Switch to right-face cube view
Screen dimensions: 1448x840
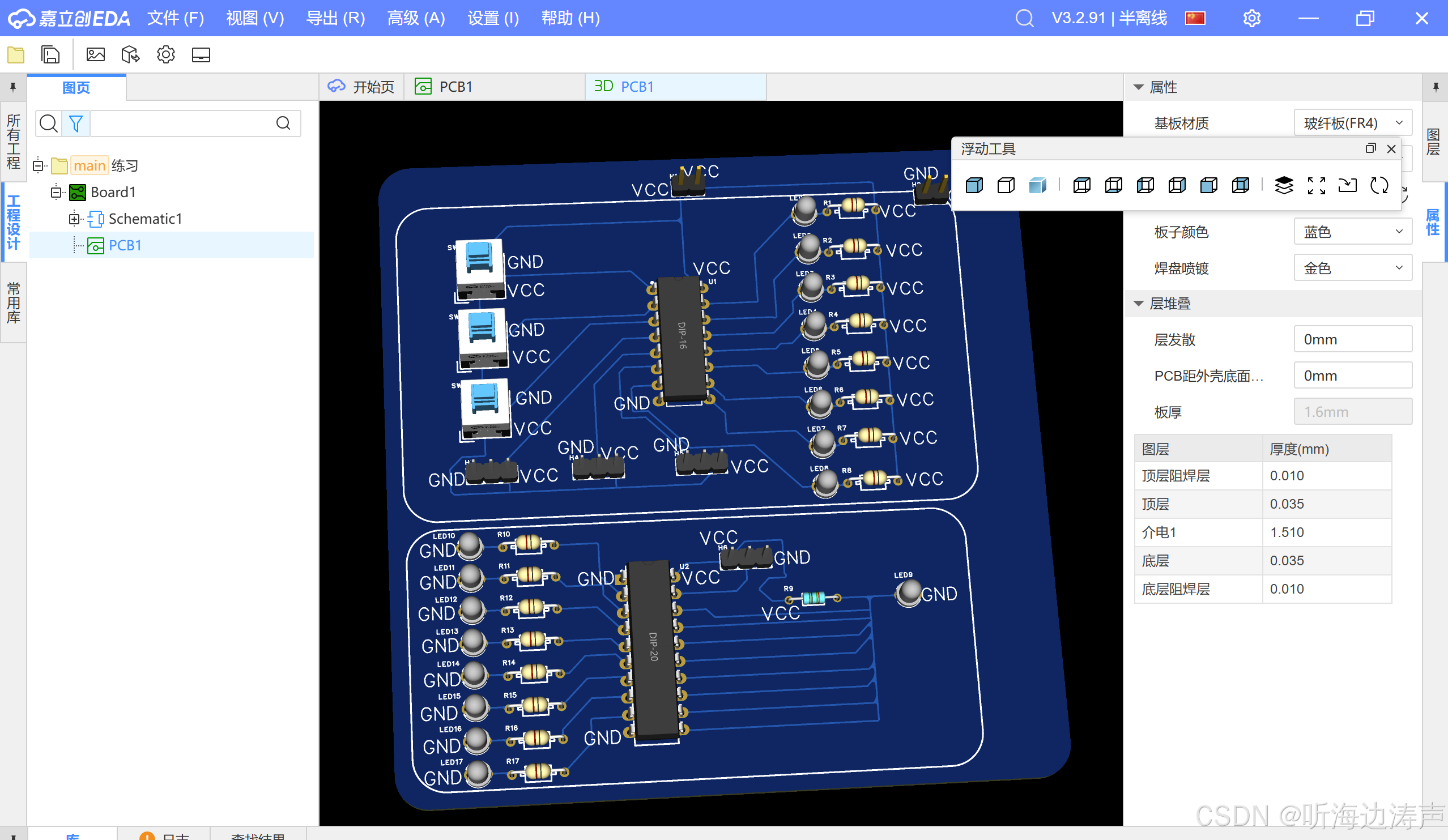[1177, 185]
